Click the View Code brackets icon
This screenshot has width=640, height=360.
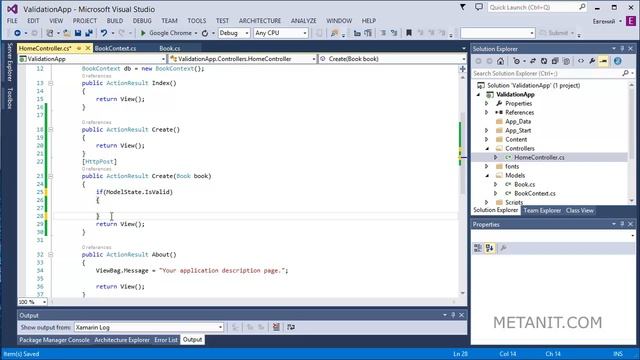coord(580,61)
